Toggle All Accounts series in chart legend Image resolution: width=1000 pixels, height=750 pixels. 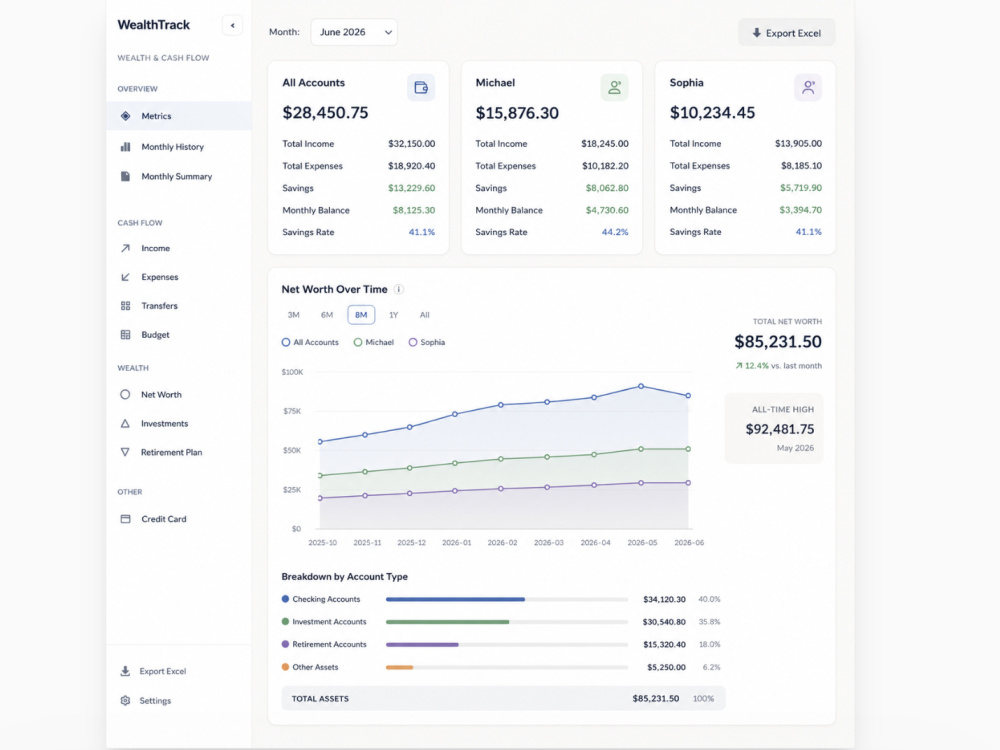(310, 342)
